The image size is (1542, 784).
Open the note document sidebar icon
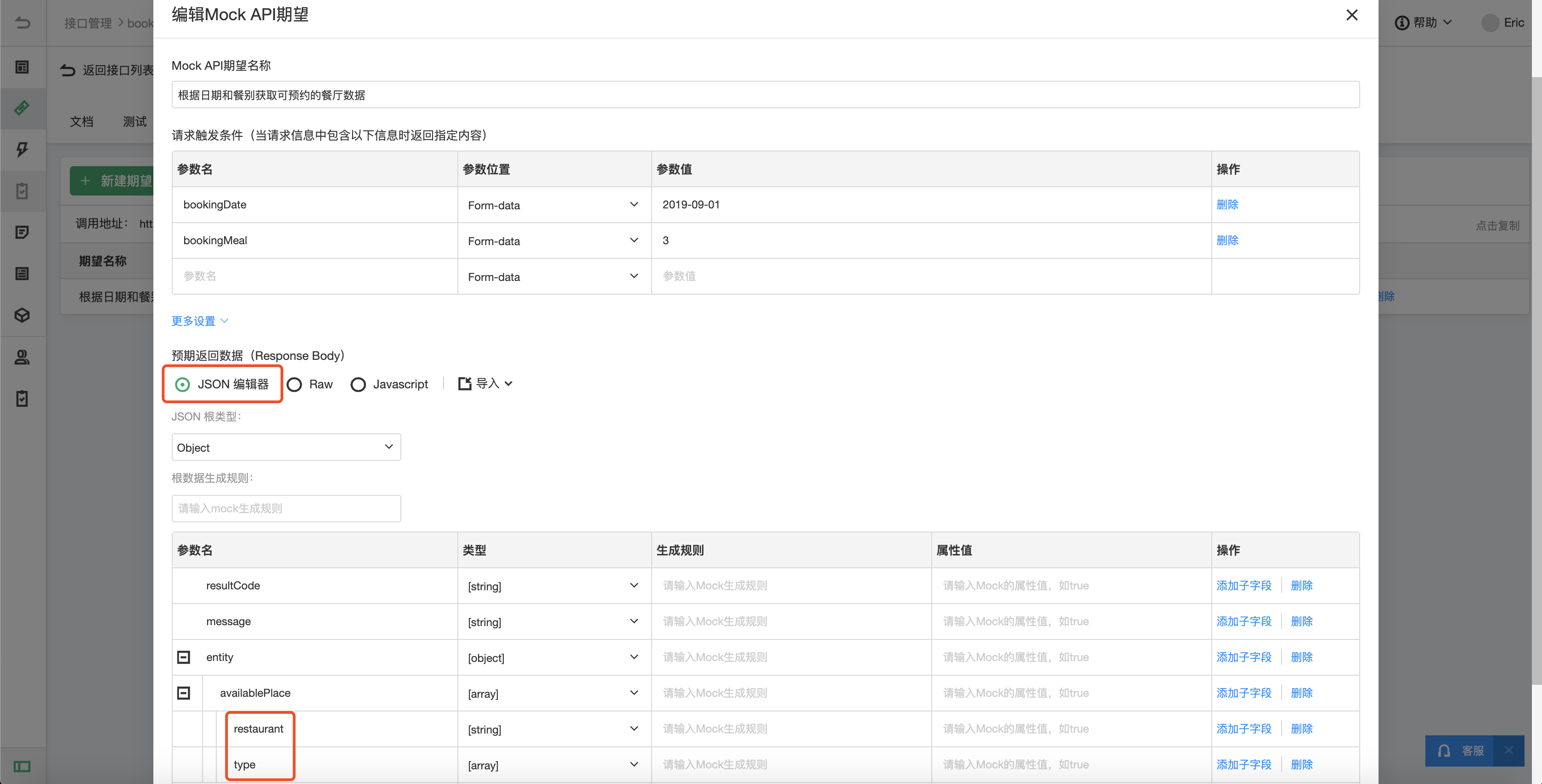(x=22, y=232)
